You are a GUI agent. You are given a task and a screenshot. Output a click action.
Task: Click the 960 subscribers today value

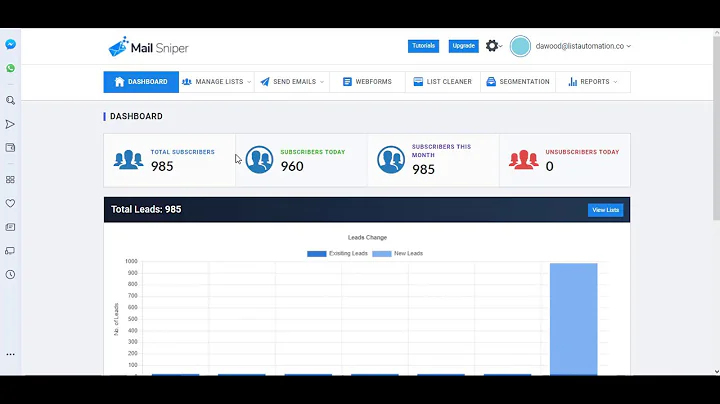coord(292,166)
